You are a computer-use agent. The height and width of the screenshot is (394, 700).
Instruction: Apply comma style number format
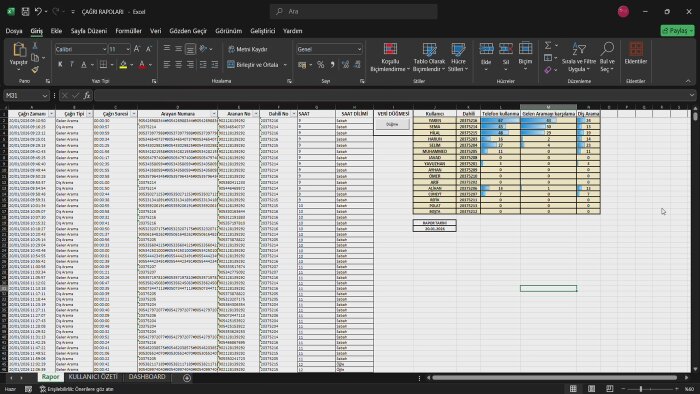(333, 65)
